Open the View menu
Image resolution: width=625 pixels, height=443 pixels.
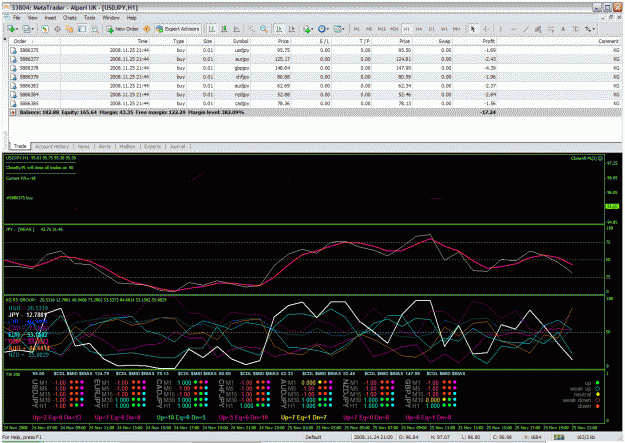click(32, 18)
